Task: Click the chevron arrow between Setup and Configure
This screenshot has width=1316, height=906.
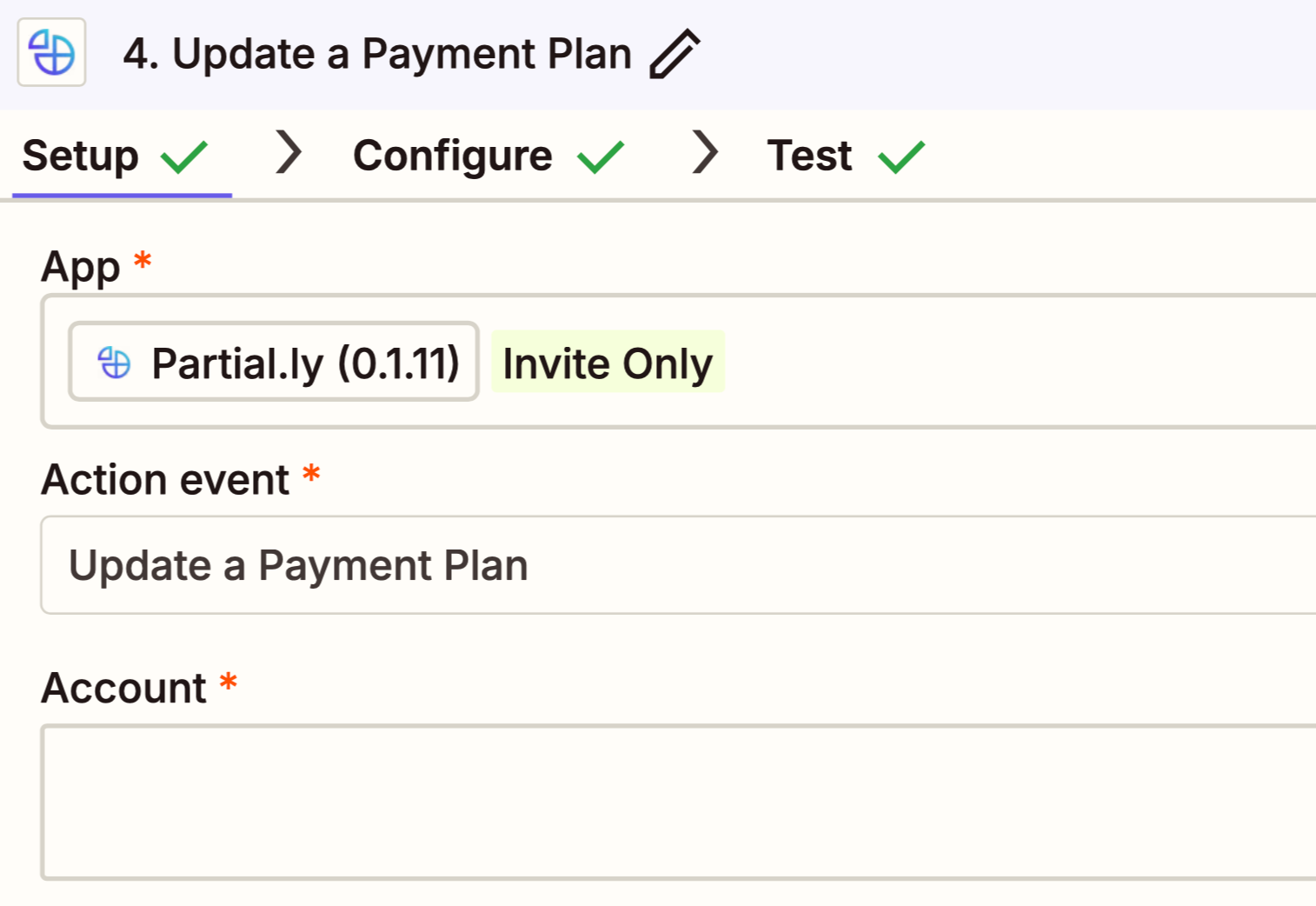Action: 289,152
